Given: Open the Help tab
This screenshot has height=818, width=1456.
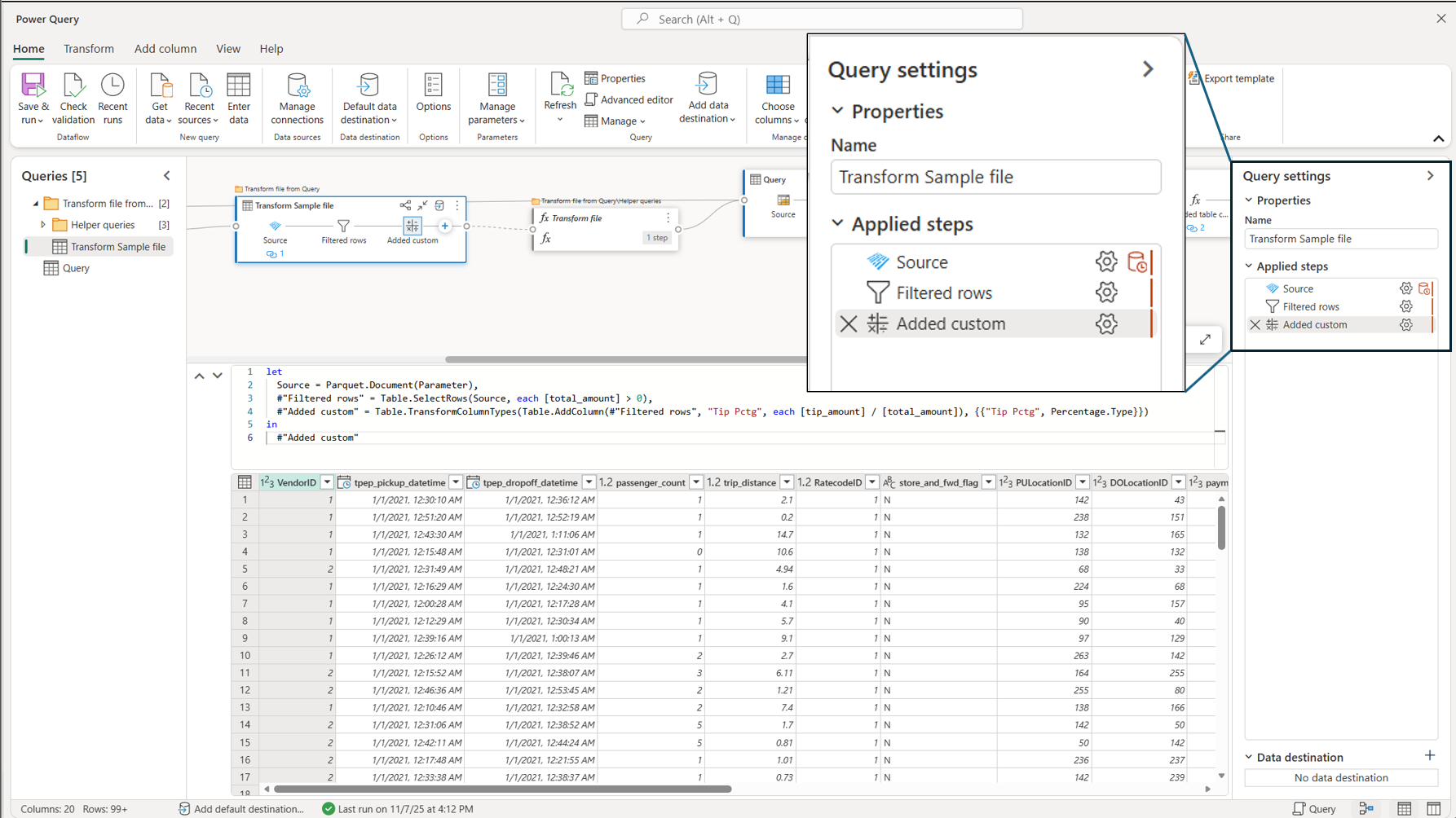Looking at the screenshot, I should tap(271, 49).
